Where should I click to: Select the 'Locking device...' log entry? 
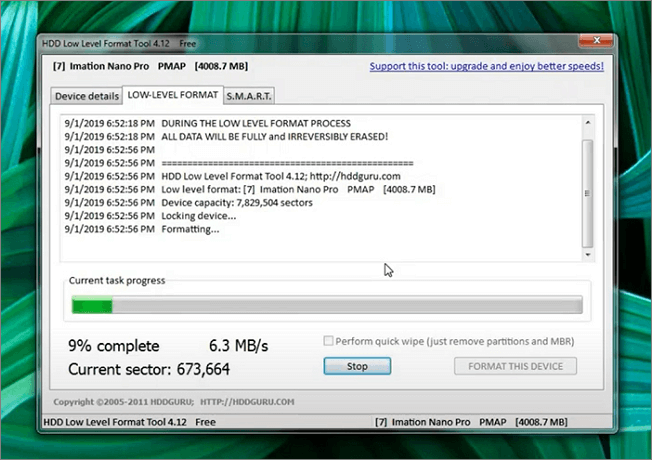(198, 216)
